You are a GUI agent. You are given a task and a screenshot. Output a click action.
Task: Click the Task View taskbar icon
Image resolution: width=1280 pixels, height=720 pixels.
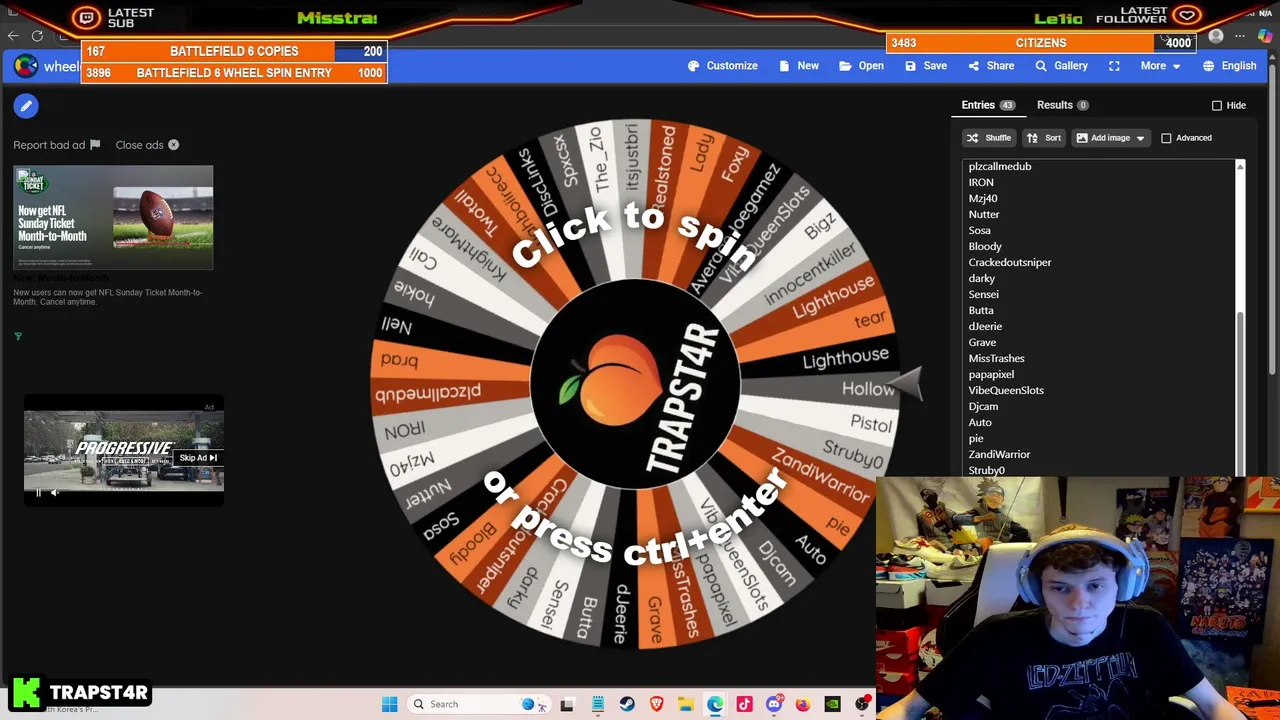567,704
